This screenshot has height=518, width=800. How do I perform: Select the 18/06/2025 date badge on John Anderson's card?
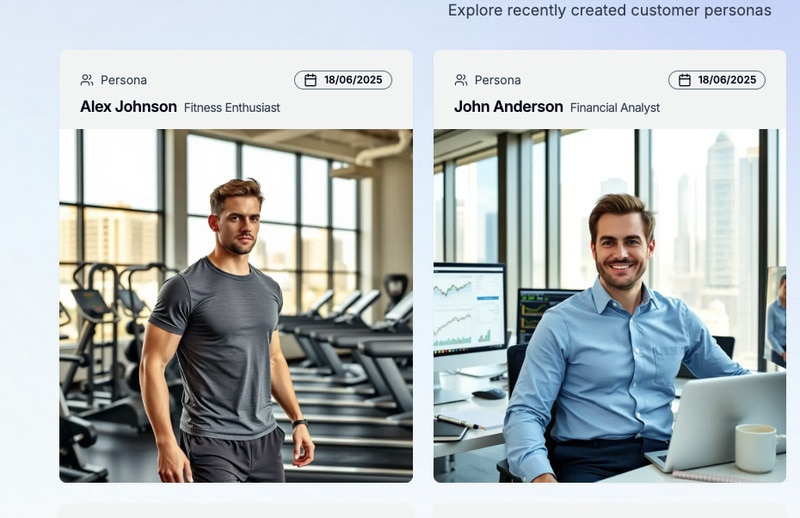[x=717, y=80]
